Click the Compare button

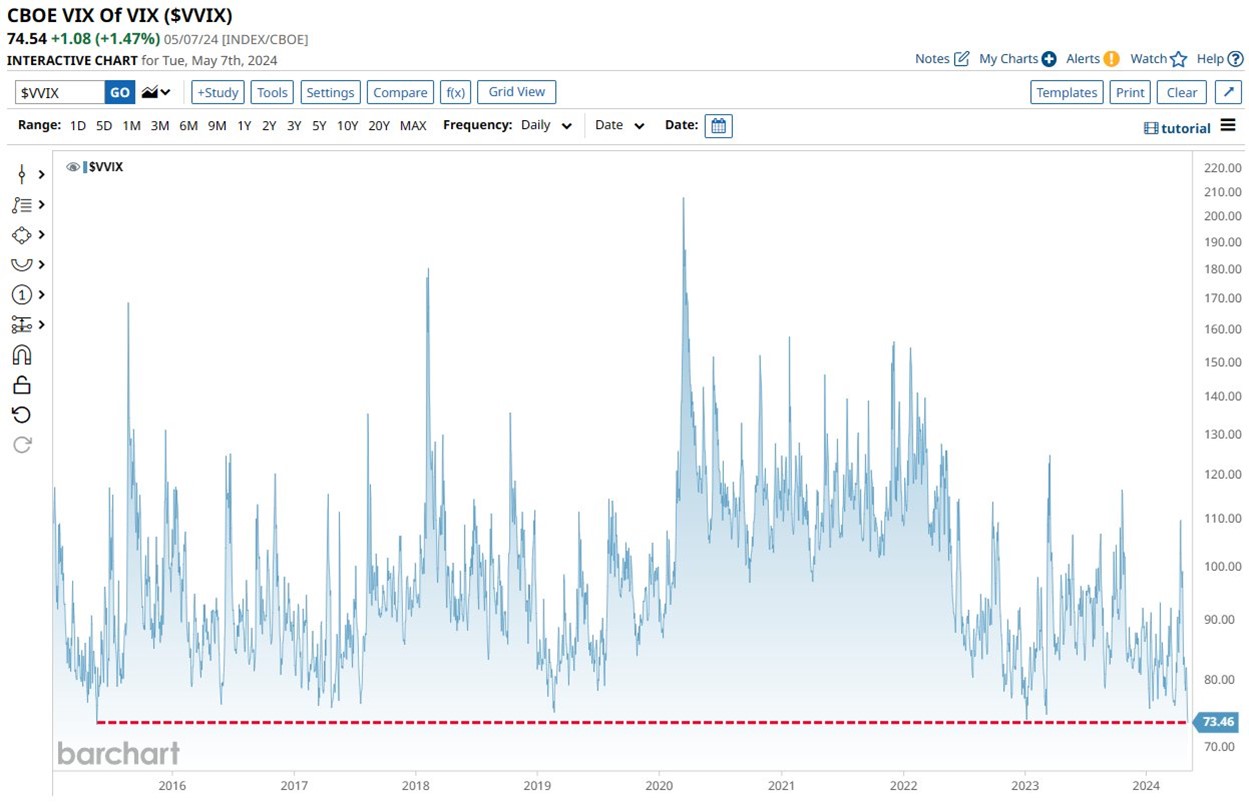pyautogui.click(x=400, y=92)
